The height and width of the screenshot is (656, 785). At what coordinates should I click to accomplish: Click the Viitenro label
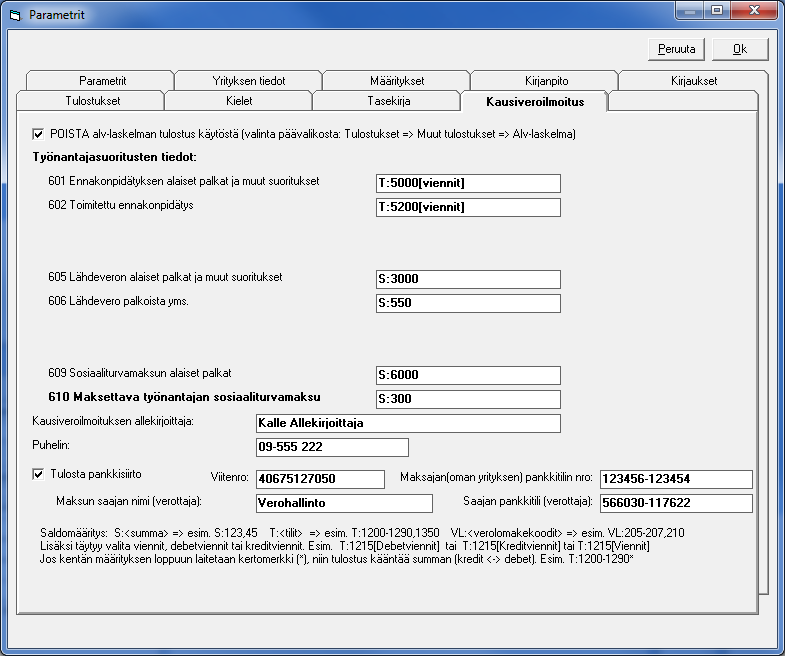[229, 477]
